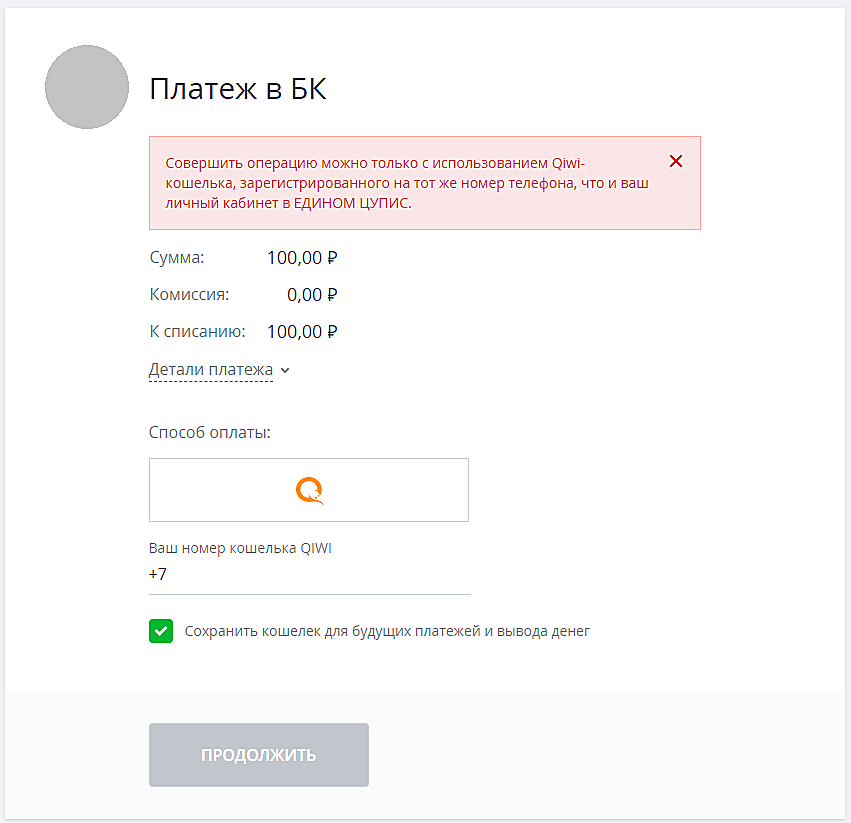The width and height of the screenshot is (851, 823).
Task: Focus the QIWI wallet number field
Action: pyautogui.click(x=310, y=575)
